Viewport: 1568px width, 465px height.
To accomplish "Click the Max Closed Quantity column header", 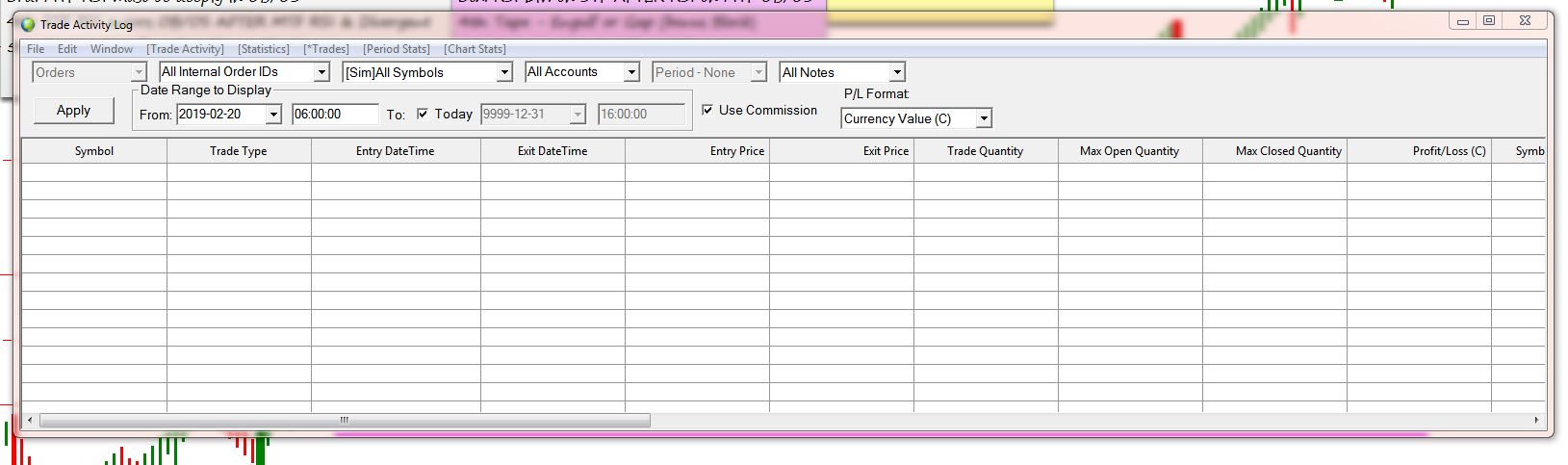I will click(1274, 151).
